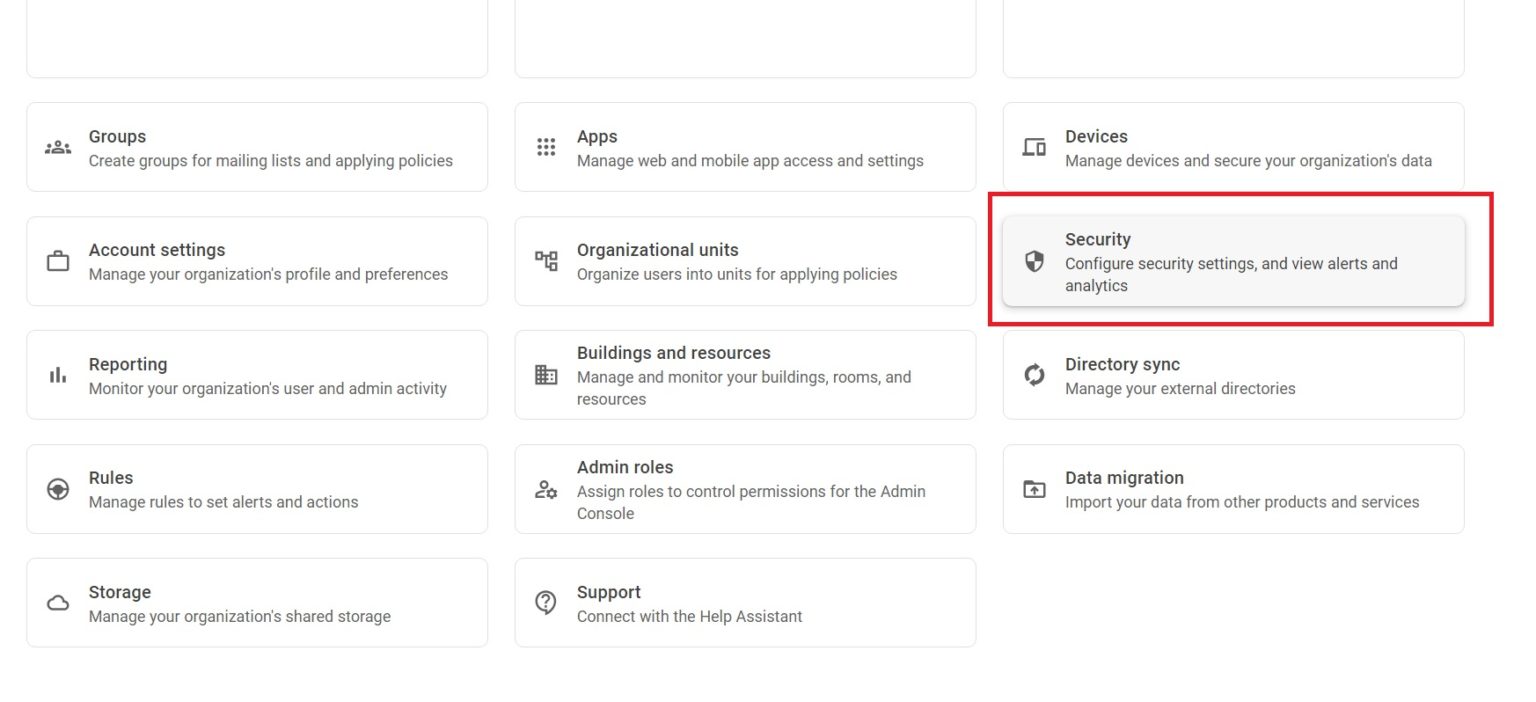This screenshot has height=702, width=1536.
Task: Click the Data migration upload icon
Action: pos(1033,488)
